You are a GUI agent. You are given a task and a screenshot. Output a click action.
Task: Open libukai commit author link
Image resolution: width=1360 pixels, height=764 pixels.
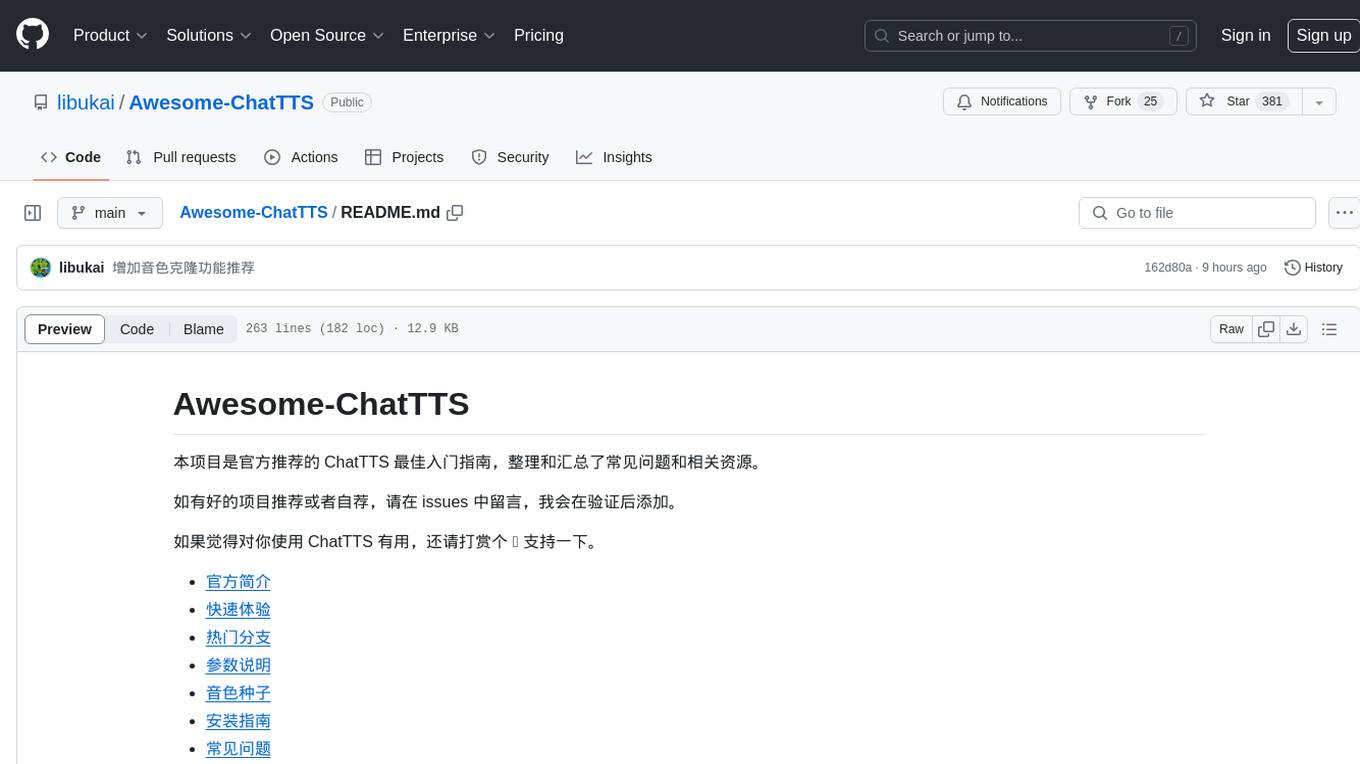pyautogui.click(x=82, y=268)
